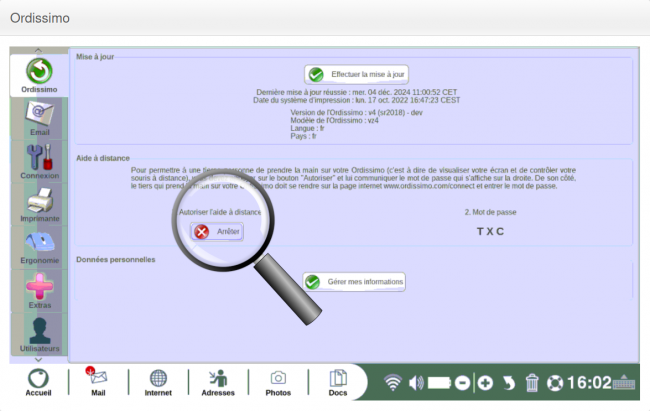
Task: Click Gérer mes informations button
Action: pyautogui.click(x=354, y=282)
